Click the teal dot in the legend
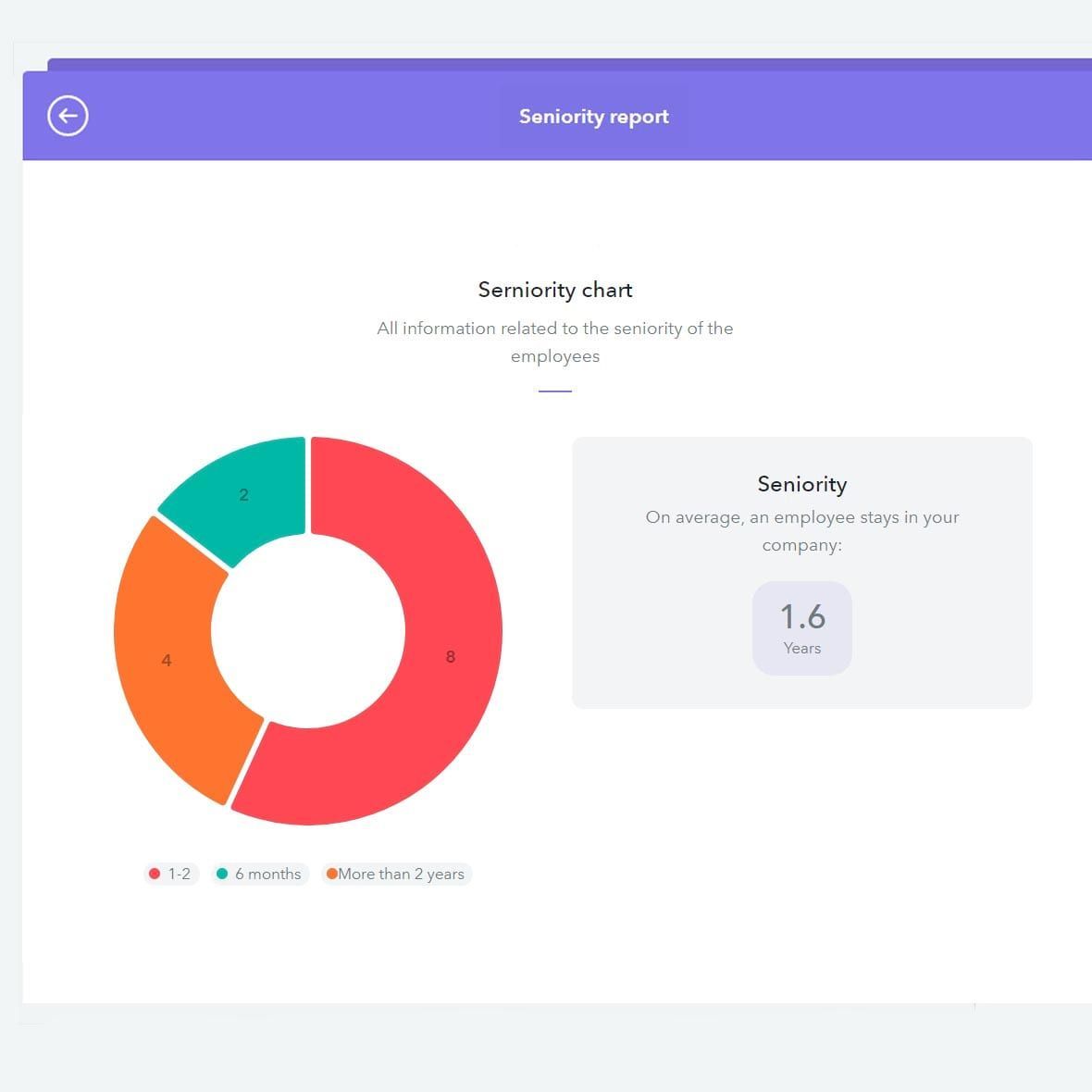The width and height of the screenshot is (1092, 1092). (222, 874)
